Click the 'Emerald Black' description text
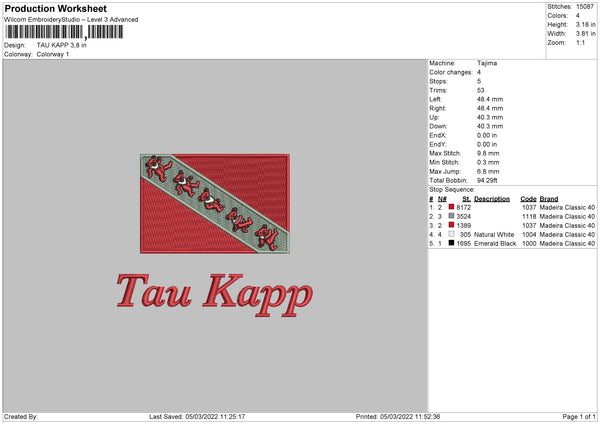Viewport: 600px width, 424px height. click(x=495, y=243)
